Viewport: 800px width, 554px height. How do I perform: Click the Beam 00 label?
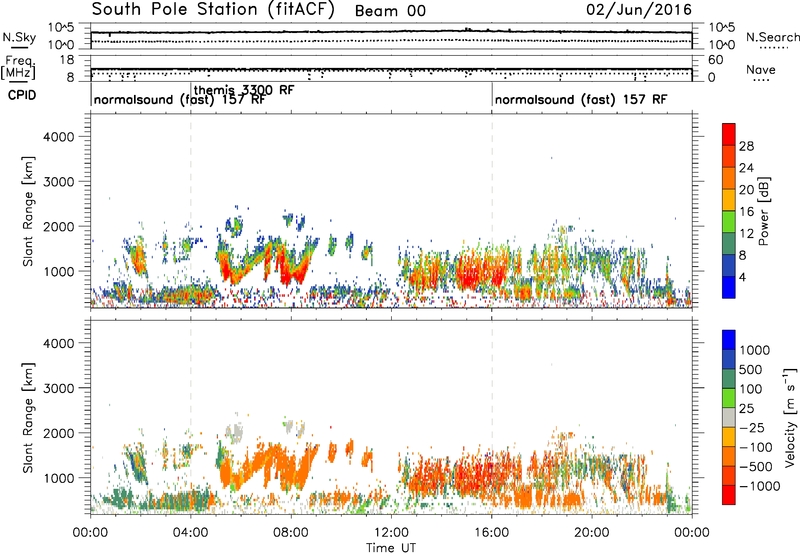(390, 11)
